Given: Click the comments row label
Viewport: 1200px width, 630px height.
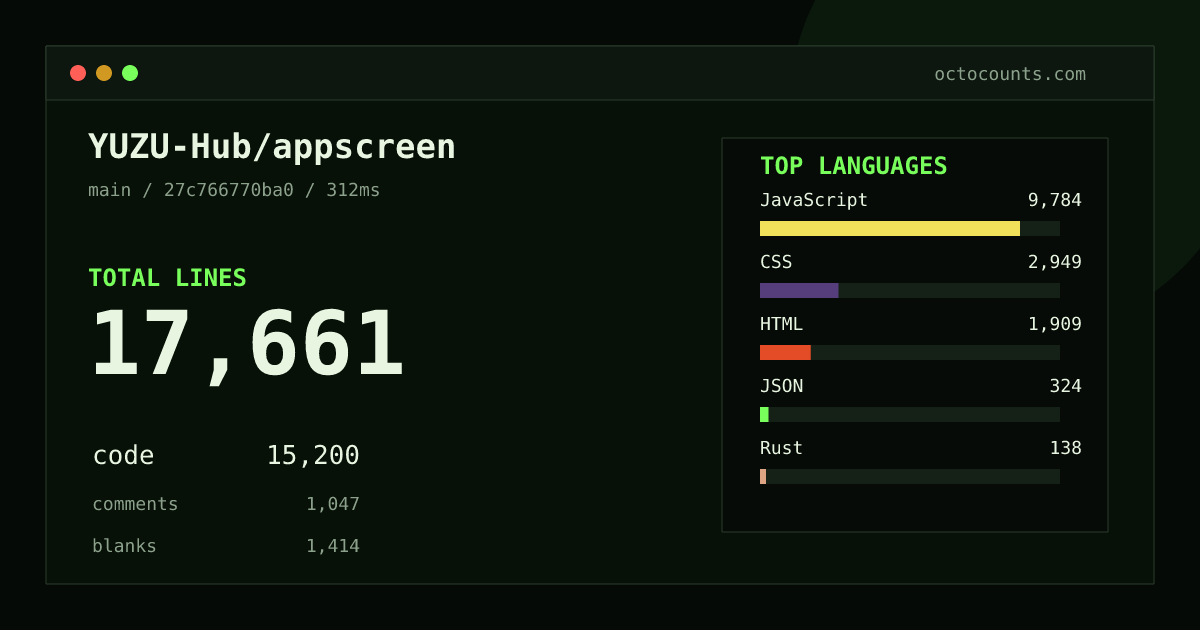Looking at the screenshot, I should (x=135, y=504).
